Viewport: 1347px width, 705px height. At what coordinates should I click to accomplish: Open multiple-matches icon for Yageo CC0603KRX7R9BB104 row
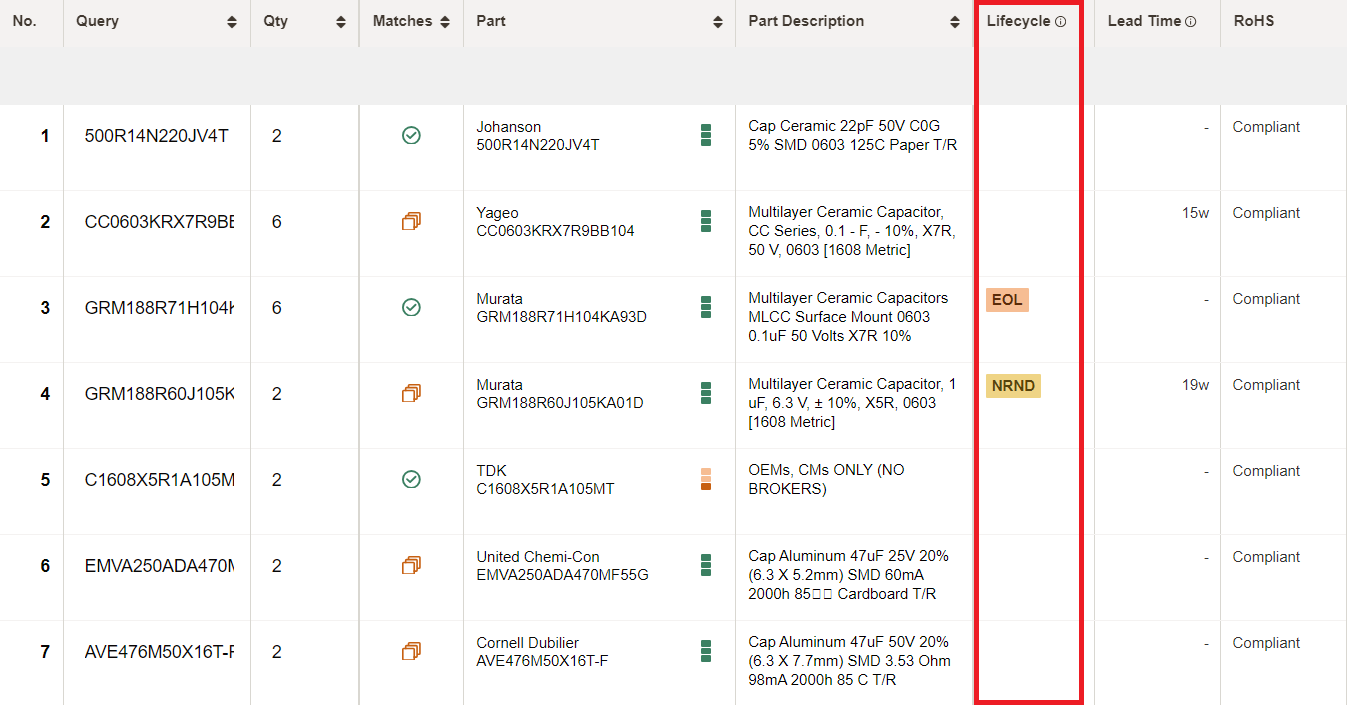411,221
